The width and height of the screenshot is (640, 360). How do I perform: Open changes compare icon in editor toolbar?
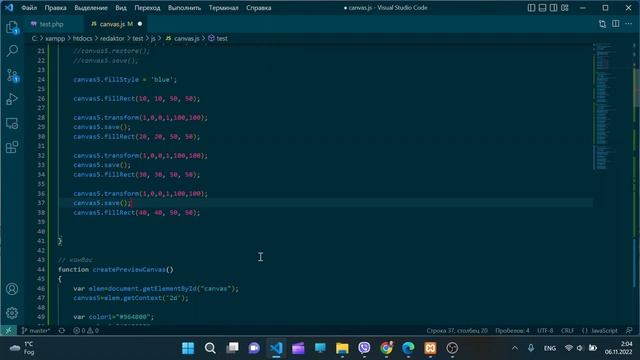[x=602, y=24]
